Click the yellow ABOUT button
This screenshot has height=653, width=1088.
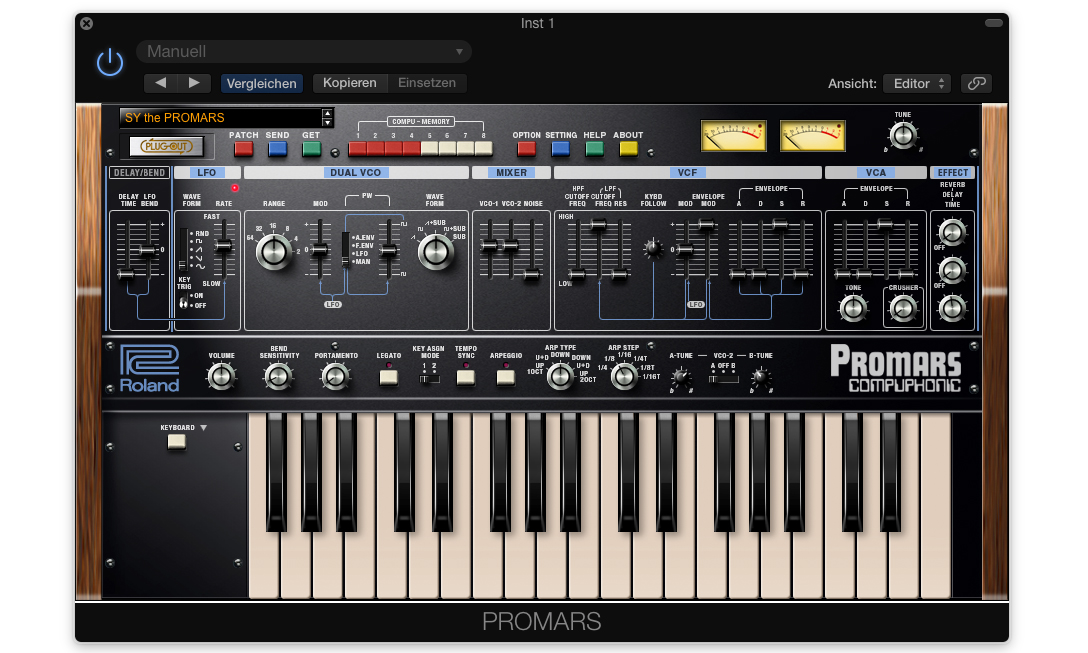[x=628, y=149]
